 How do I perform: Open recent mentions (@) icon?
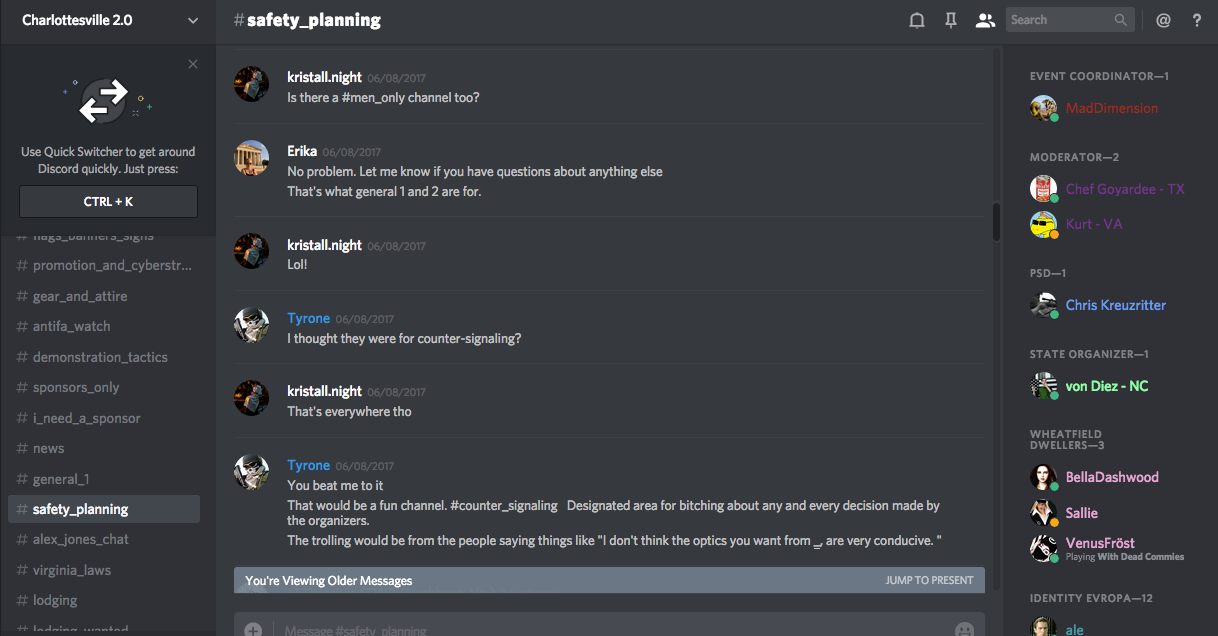(1163, 20)
